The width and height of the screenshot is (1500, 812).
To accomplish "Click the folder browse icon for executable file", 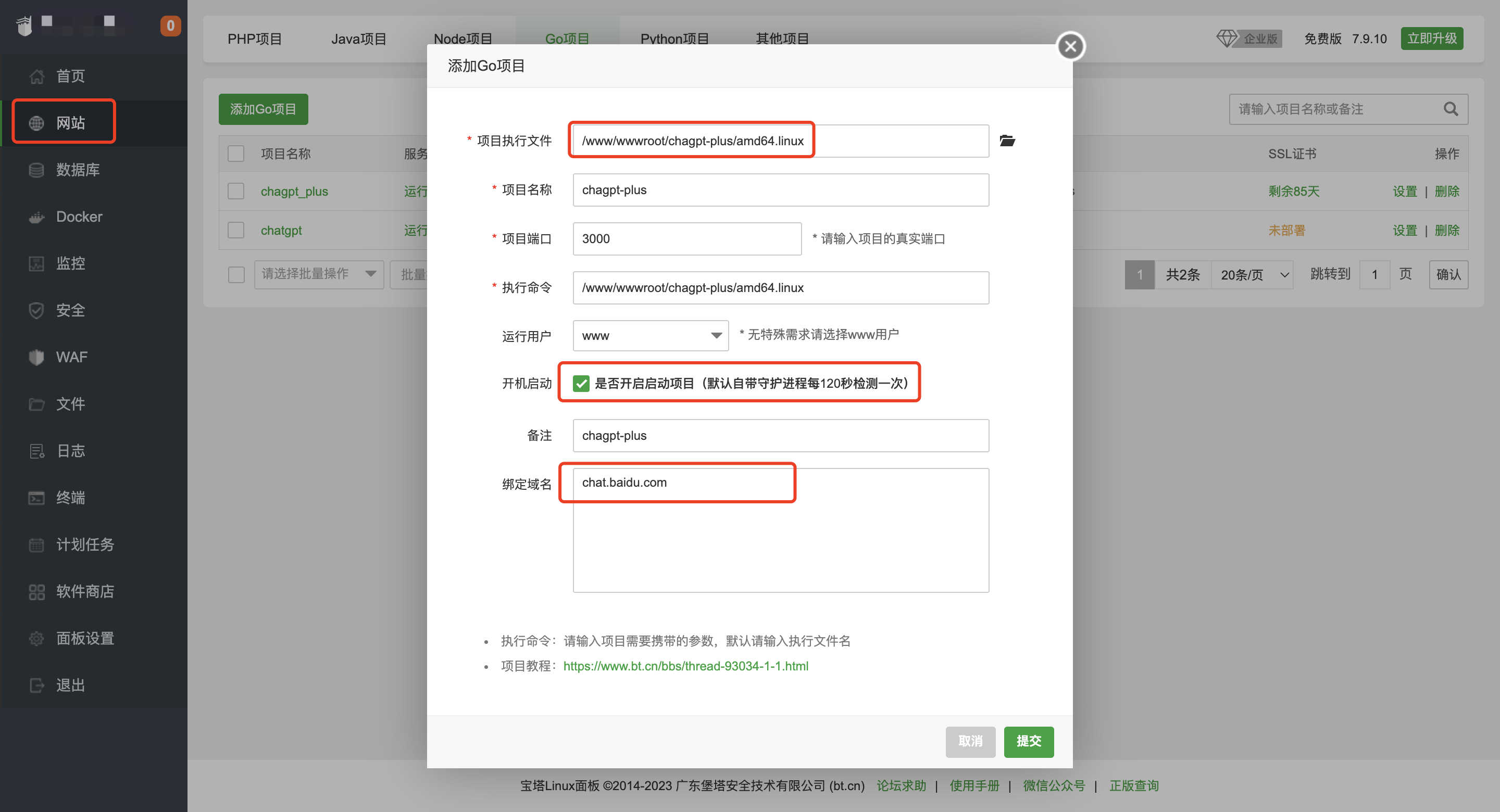I will click(1007, 141).
